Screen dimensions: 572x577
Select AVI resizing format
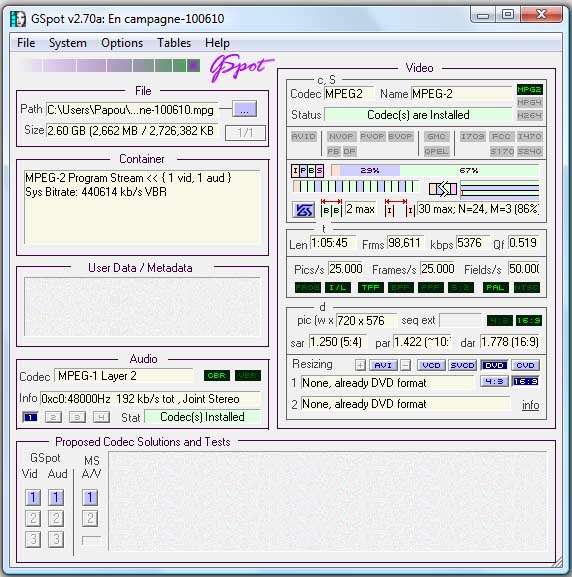coord(383,365)
